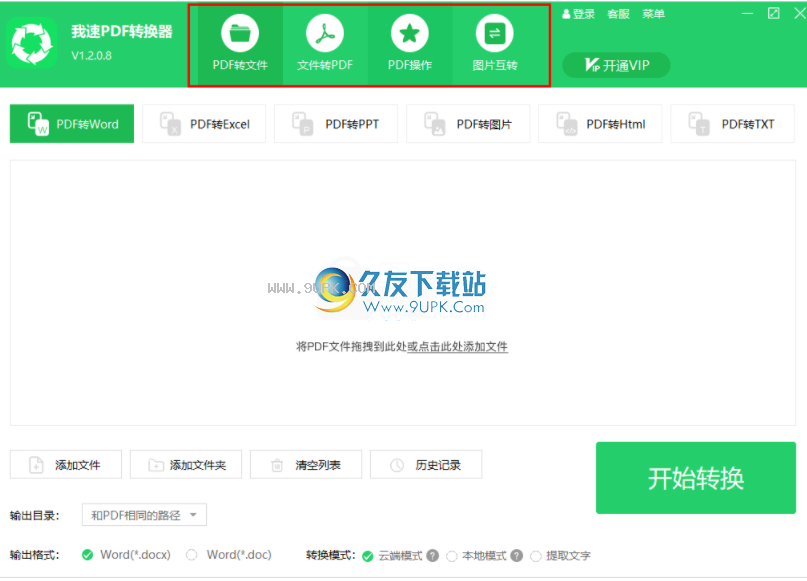Click the VIP badge icon
Viewport: 807px width, 581px height.
(592, 65)
